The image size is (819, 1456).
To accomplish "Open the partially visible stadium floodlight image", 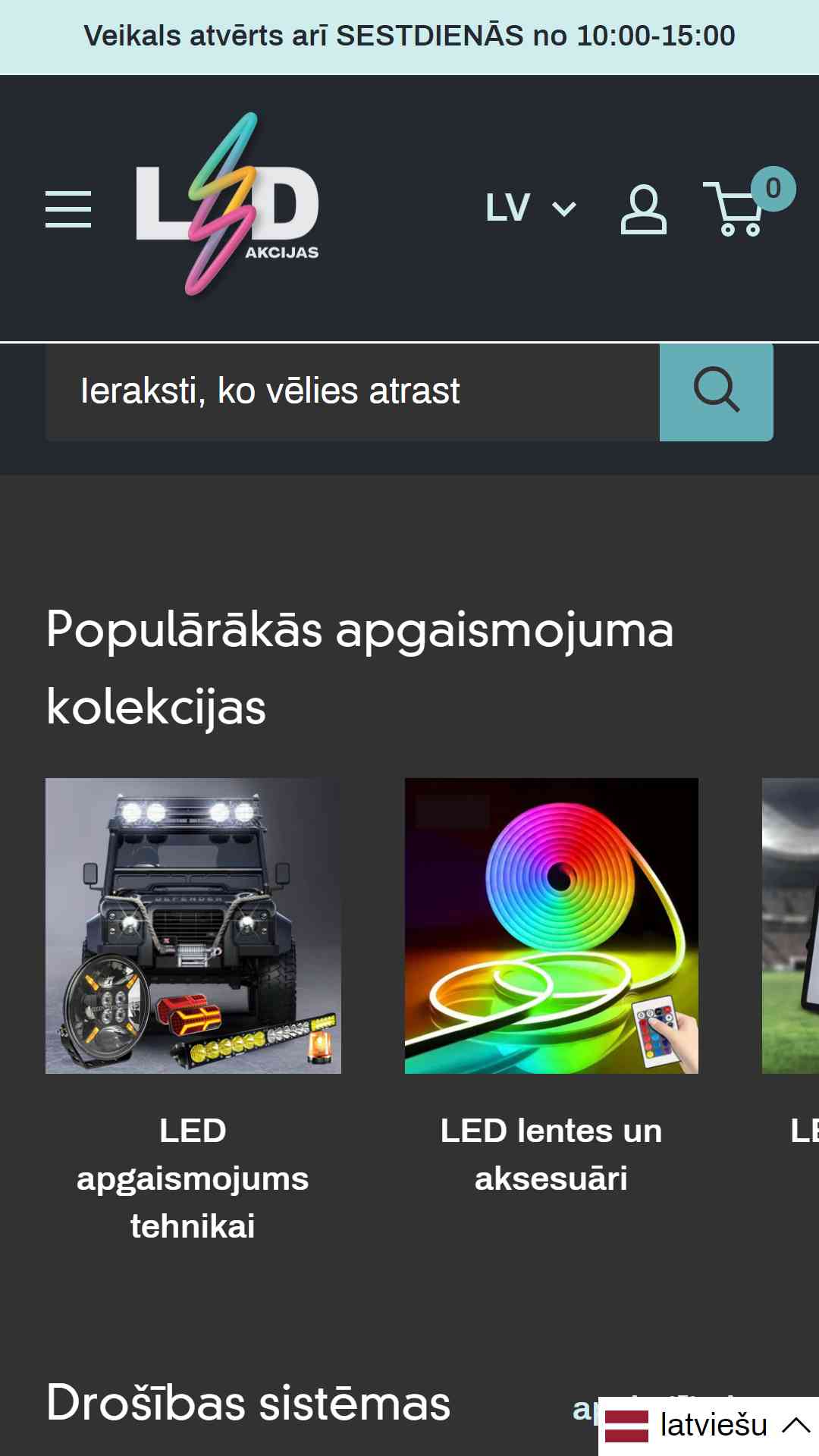I will 790,926.
